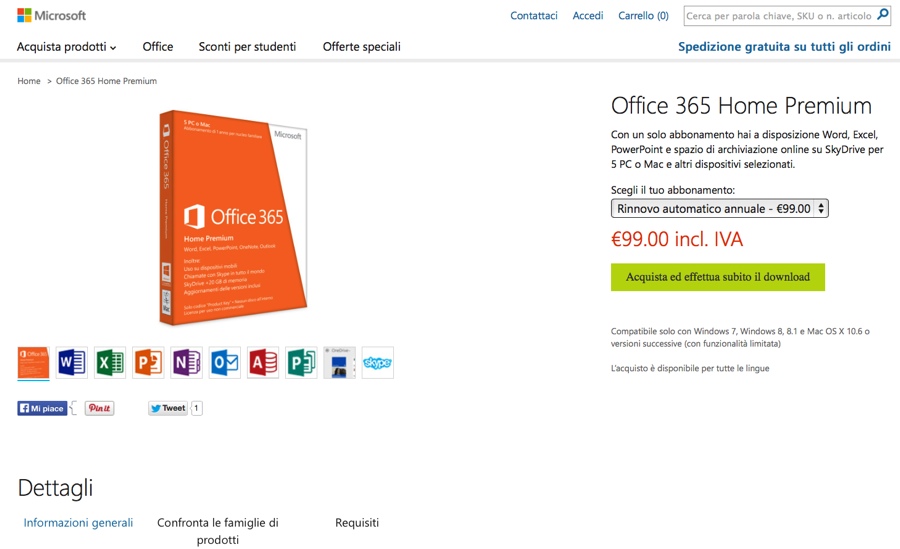Viewport: 900px width, 549px height.
Task: Select the Office 365 box thumbnail
Action: point(33,363)
